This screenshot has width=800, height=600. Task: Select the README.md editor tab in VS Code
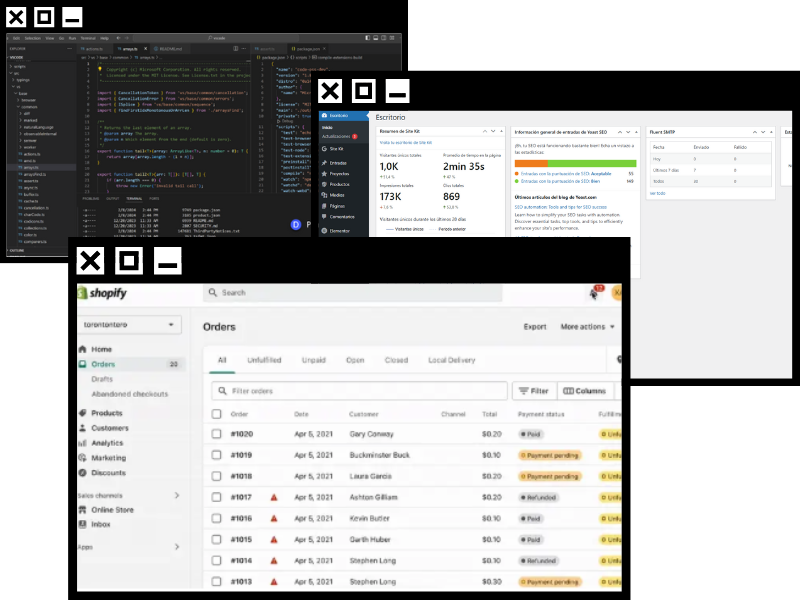170,49
